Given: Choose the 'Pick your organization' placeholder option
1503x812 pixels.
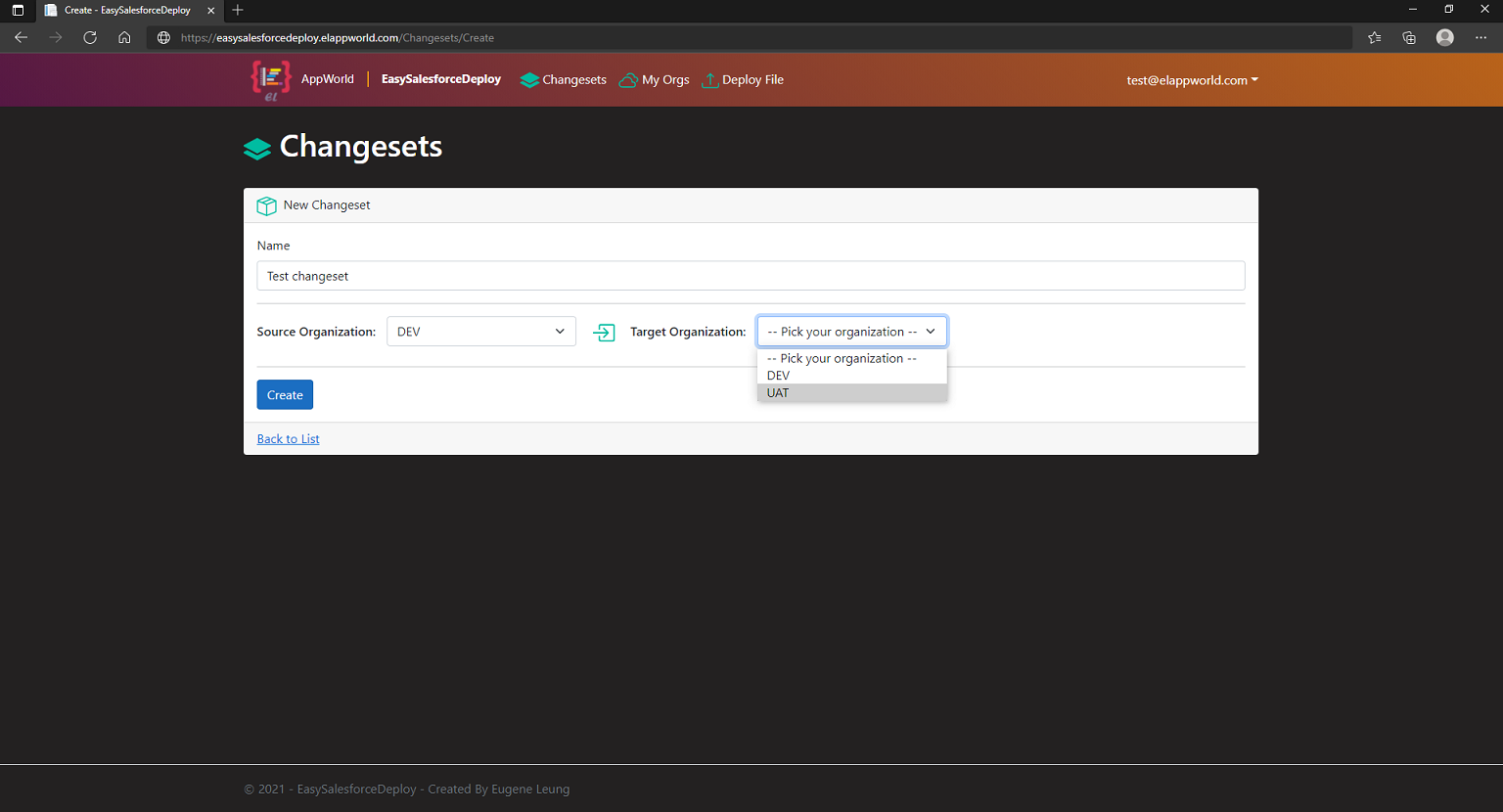Looking at the screenshot, I should (842, 359).
